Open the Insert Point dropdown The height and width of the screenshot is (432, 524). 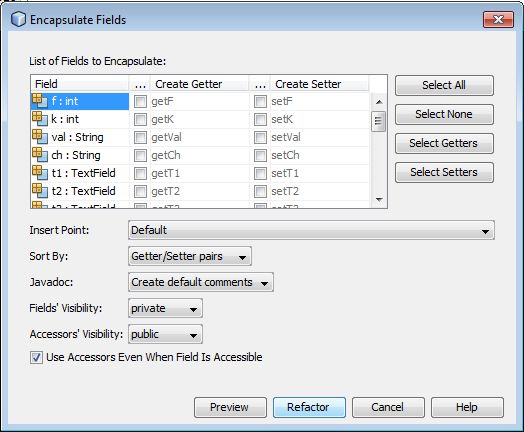pyautogui.click(x=311, y=230)
